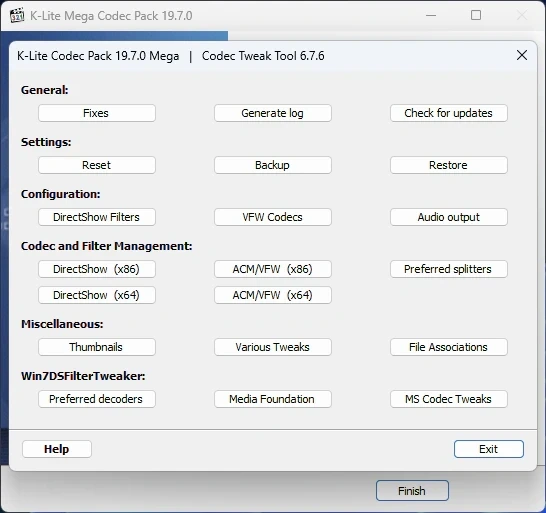This screenshot has height=513, width=546.
Task: Manage DirectShow (x86) filters
Action: [97, 269]
